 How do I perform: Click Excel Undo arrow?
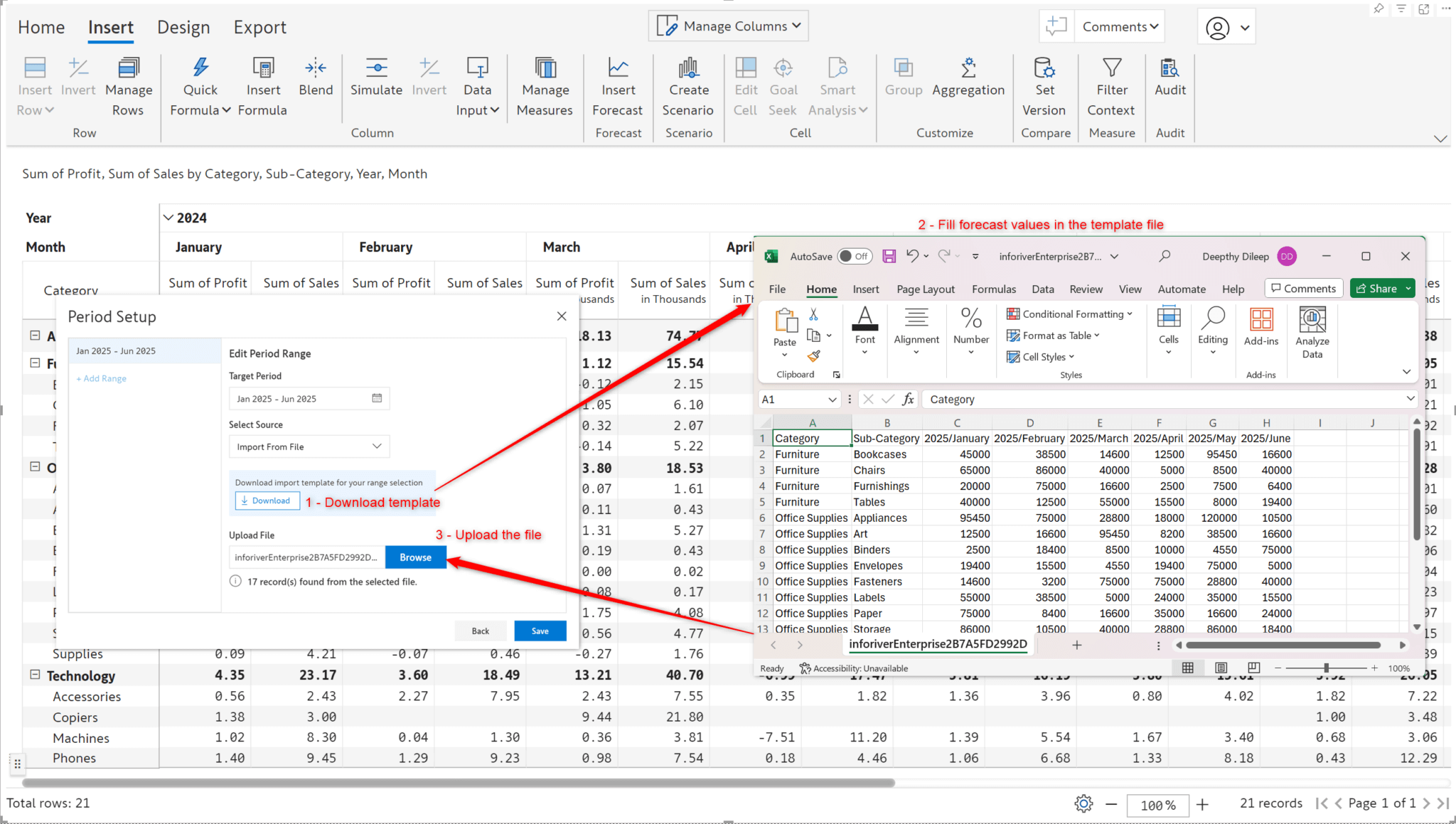[x=912, y=256]
